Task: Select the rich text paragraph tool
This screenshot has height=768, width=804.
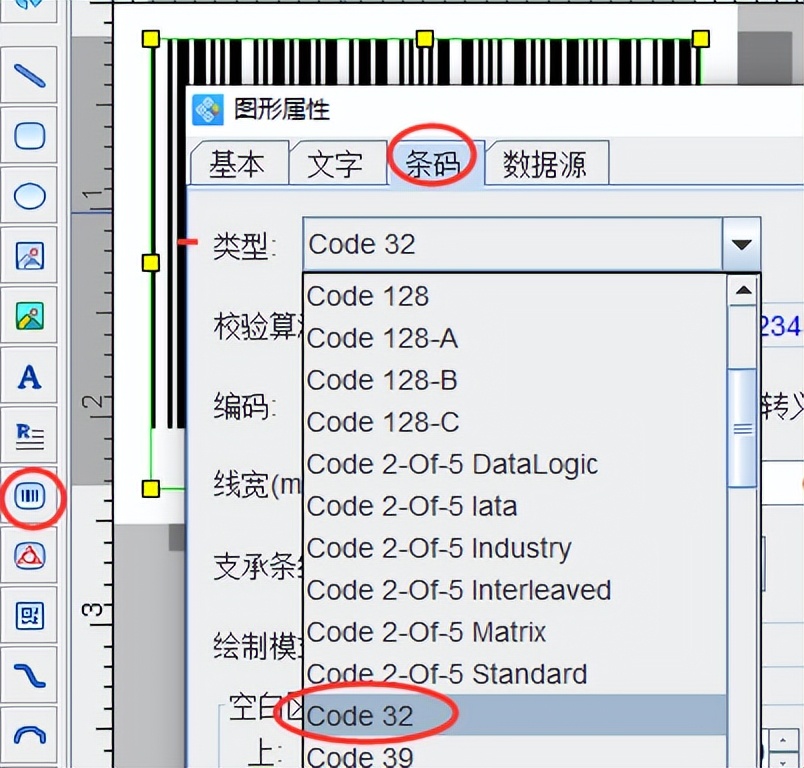Action: click(x=29, y=437)
